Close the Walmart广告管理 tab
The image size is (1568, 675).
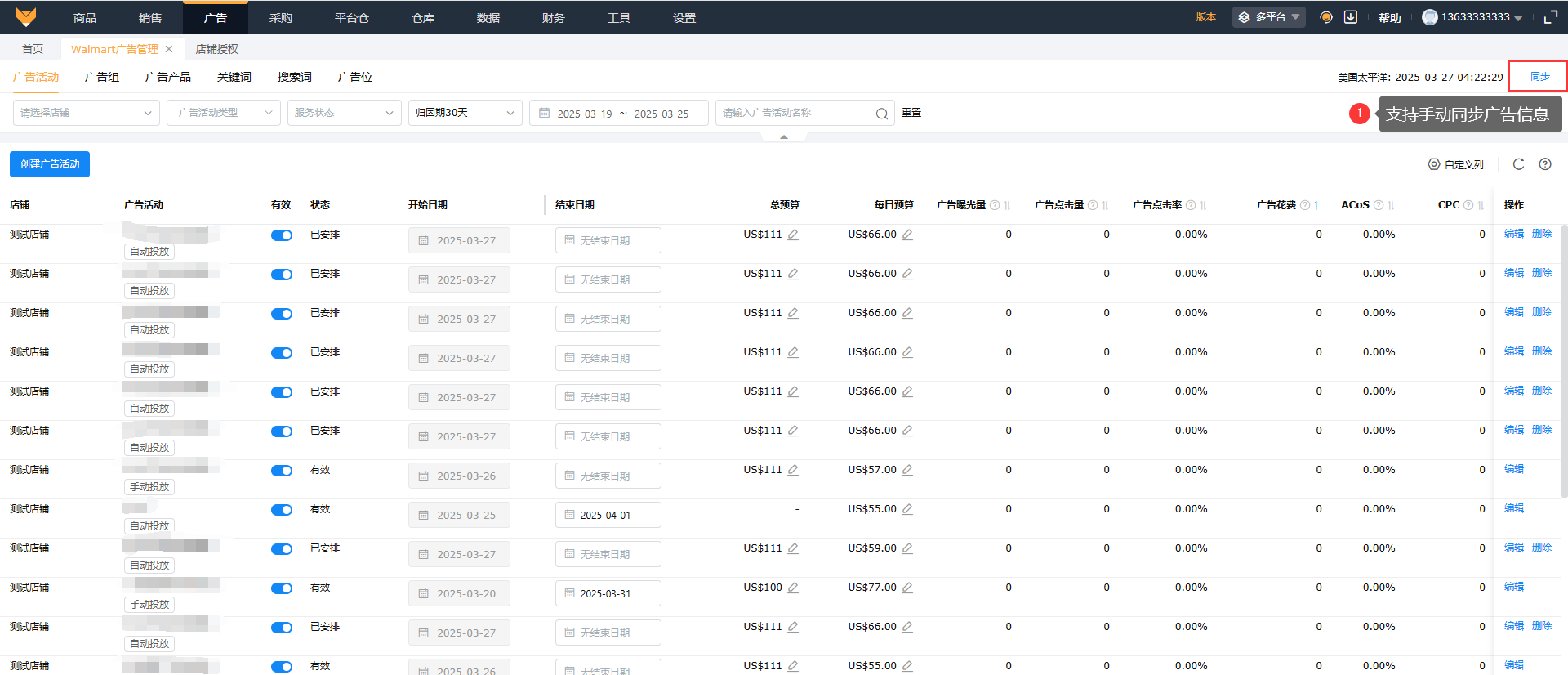(x=169, y=49)
